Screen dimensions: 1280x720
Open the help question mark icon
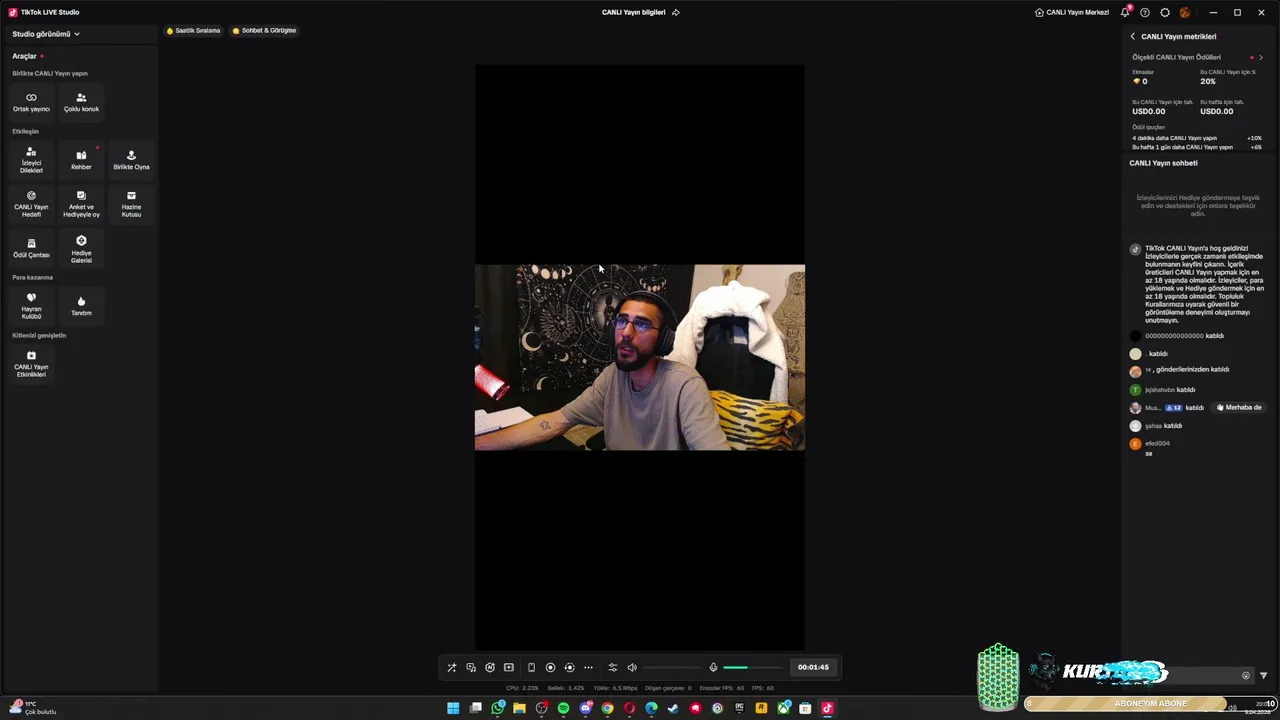[x=1145, y=12]
